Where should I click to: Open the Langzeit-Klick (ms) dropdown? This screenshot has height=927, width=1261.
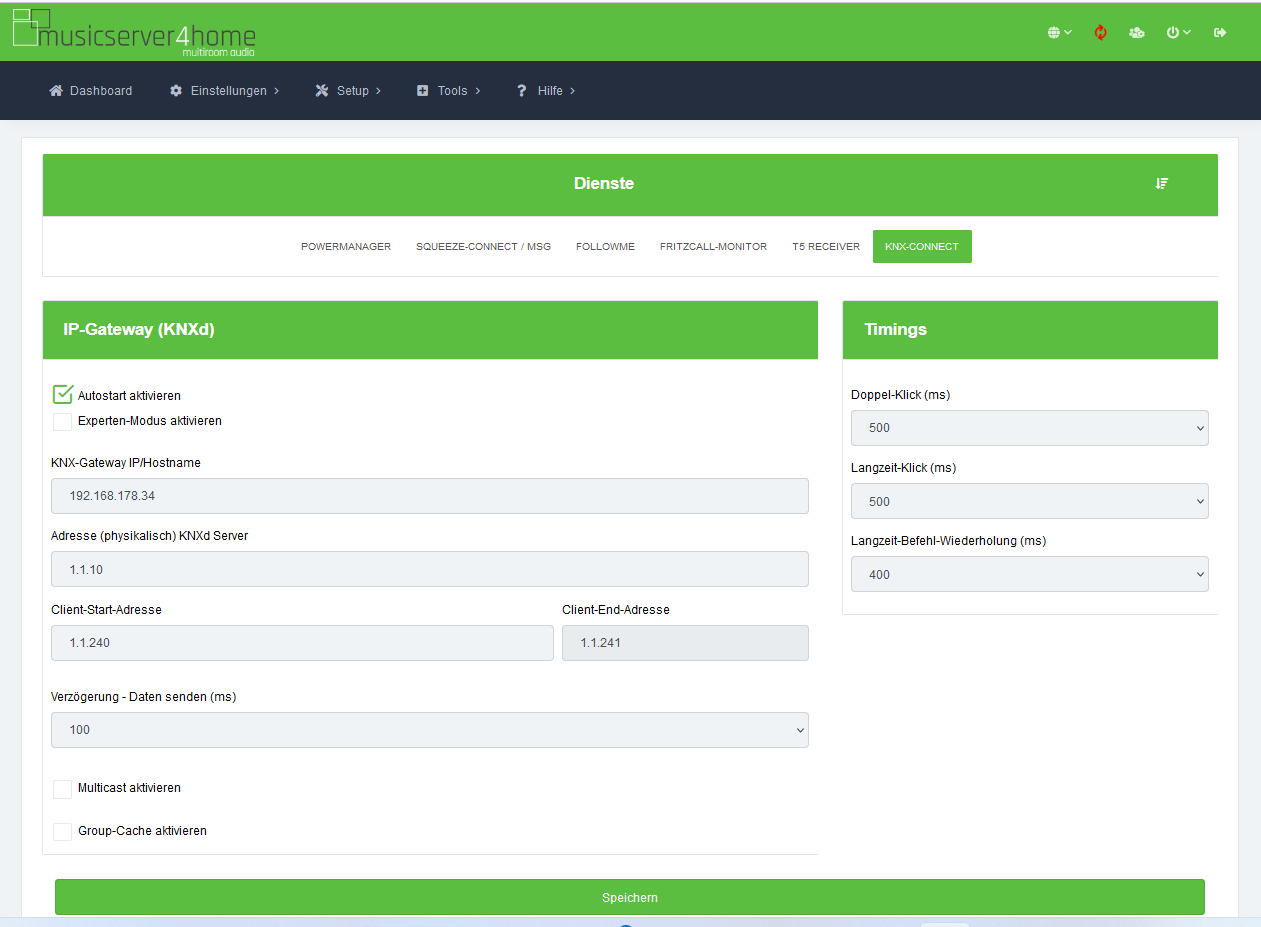[1030, 501]
